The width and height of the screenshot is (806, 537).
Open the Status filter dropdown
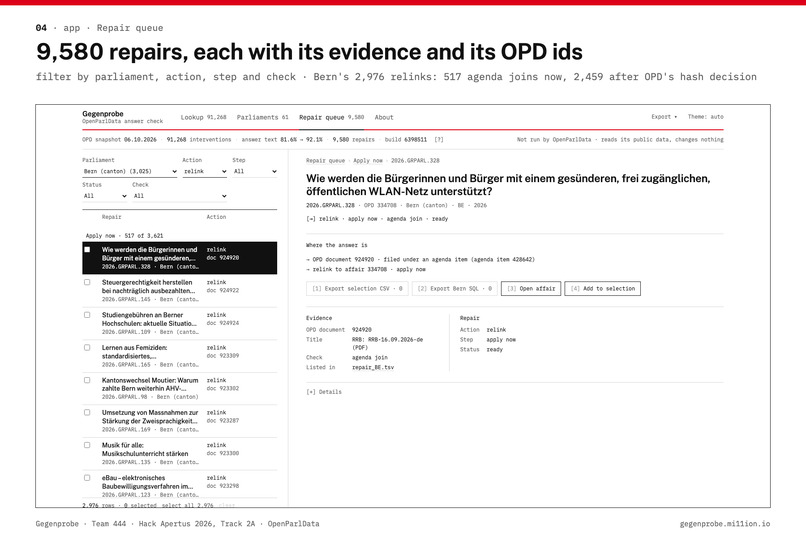[104, 196]
